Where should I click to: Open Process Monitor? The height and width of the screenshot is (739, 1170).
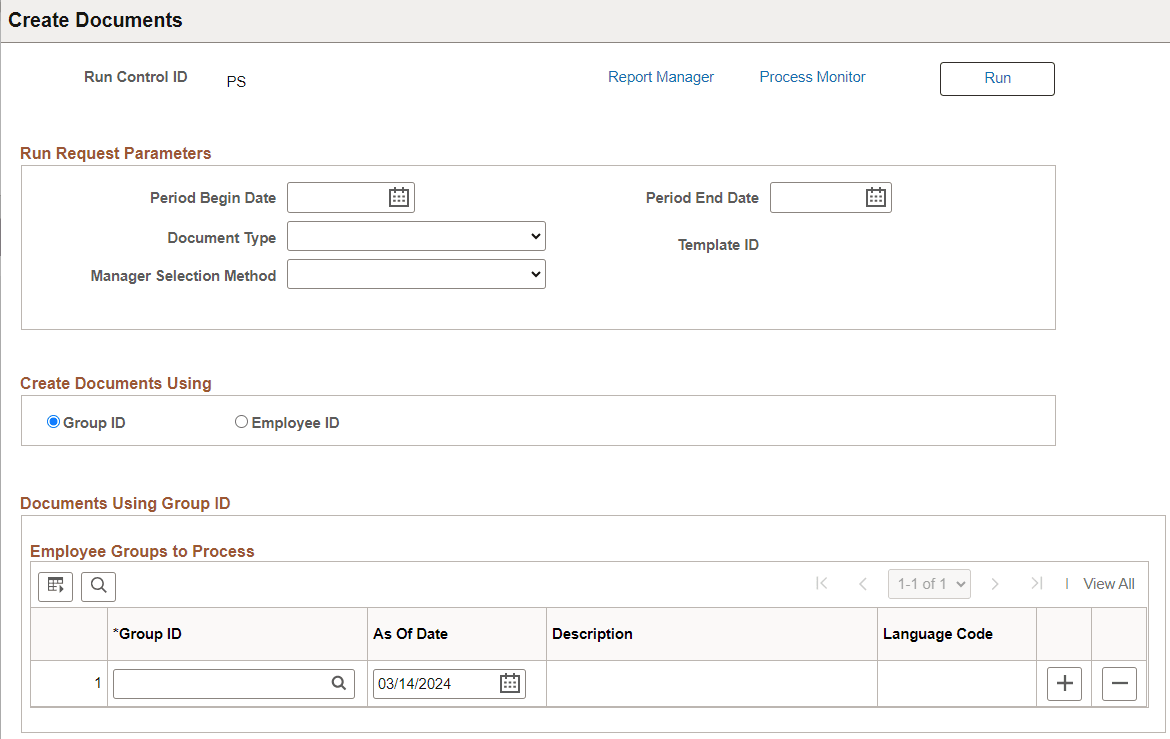[812, 76]
